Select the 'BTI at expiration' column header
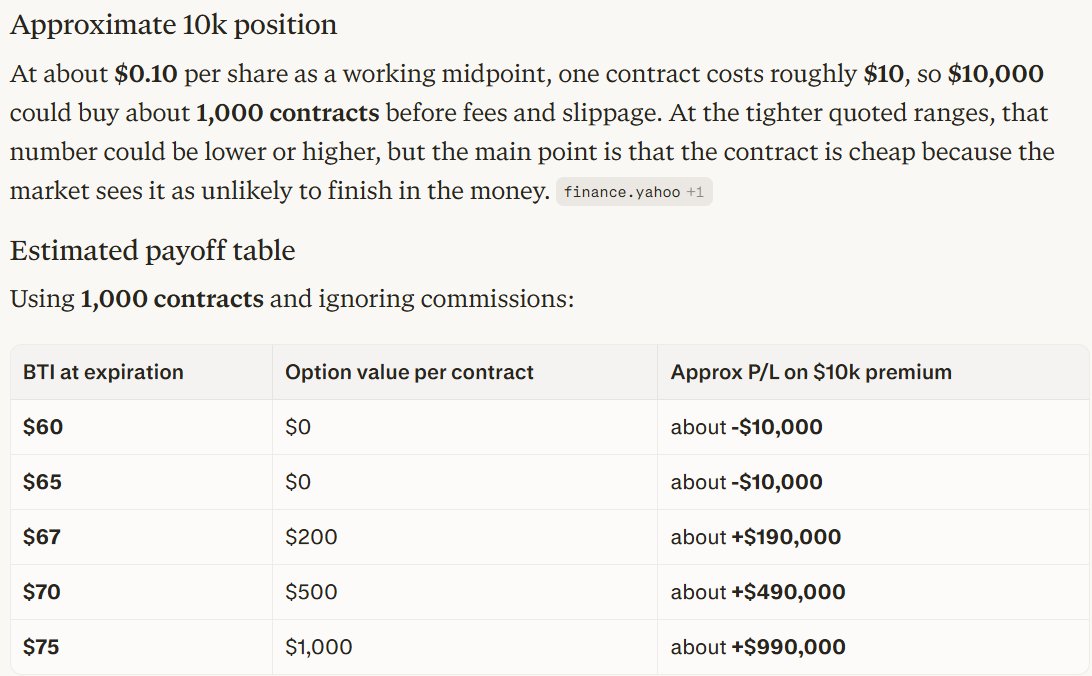1092x676 pixels. coord(103,372)
